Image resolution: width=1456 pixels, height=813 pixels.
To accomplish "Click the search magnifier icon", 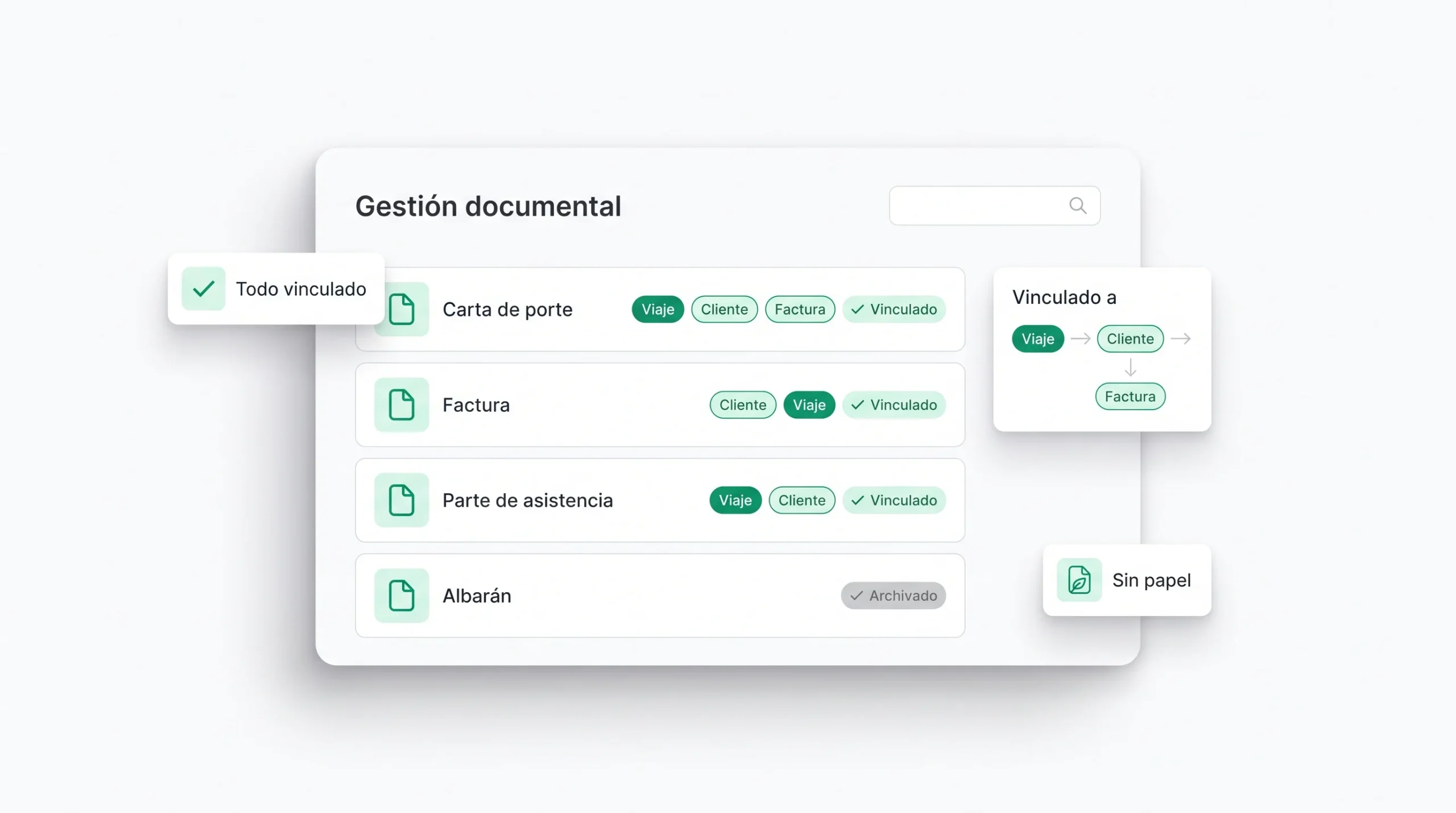I will pyautogui.click(x=1078, y=205).
